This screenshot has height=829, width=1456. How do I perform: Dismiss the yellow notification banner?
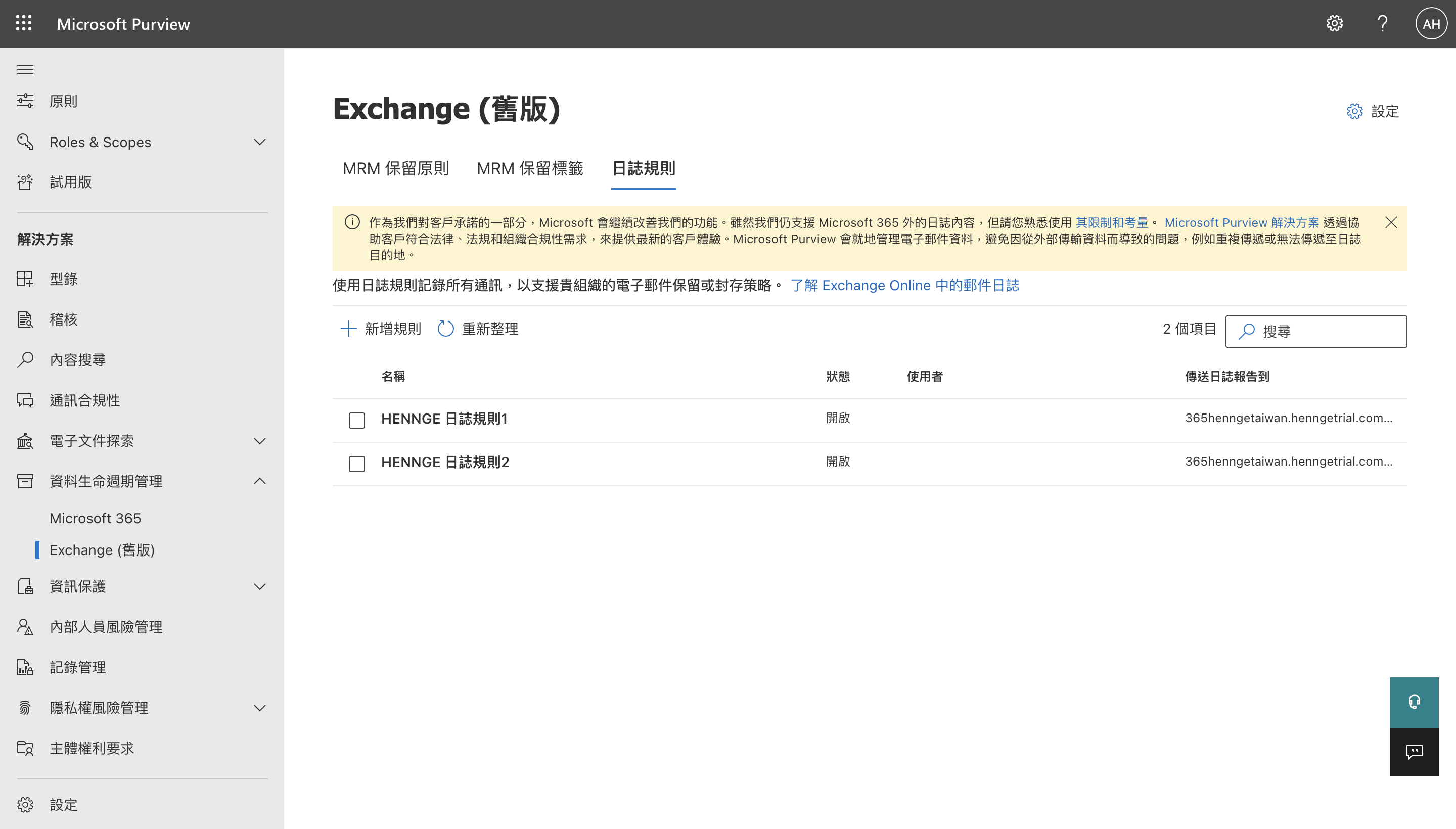click(x=1390, y=222)
